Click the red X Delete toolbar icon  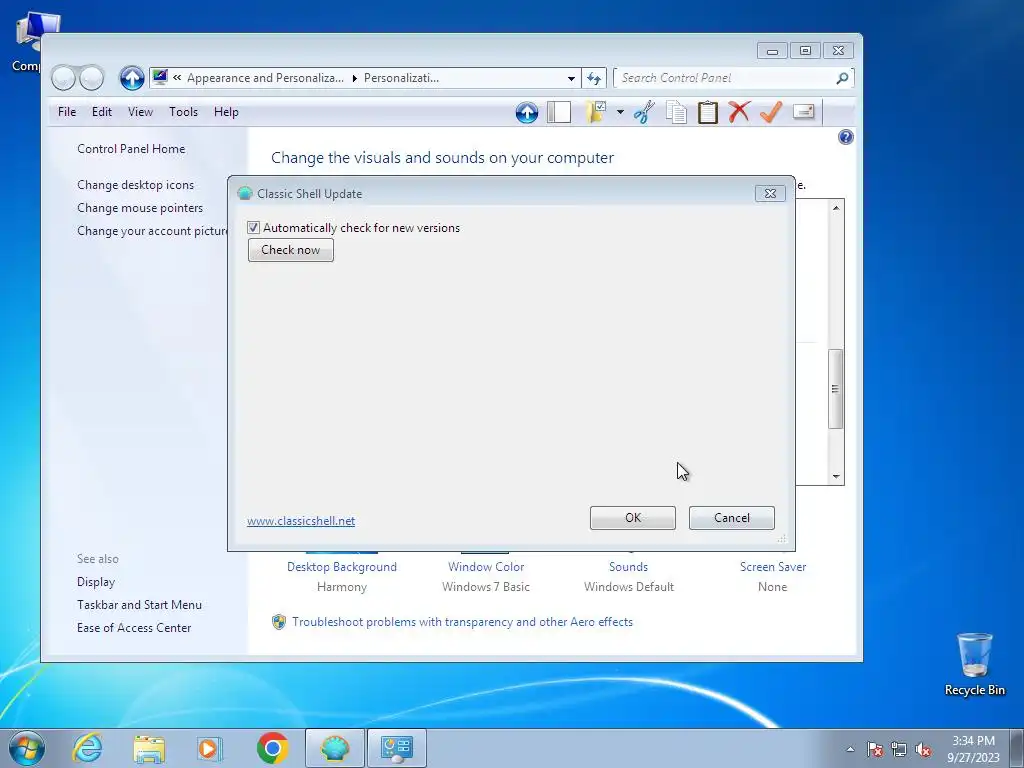pyautogui.click(x=739, y=112)
